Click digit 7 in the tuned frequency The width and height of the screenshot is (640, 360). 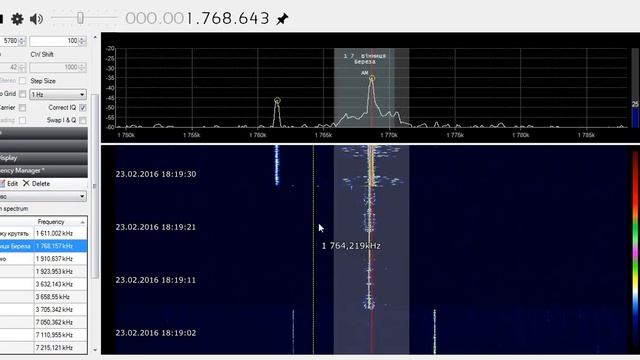tap(205, 18)
